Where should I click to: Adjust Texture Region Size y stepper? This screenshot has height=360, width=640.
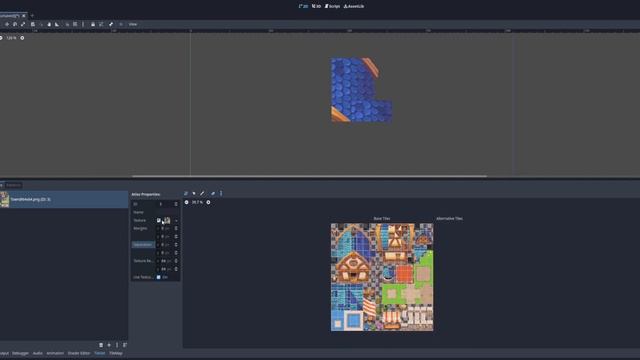(176, 269)
